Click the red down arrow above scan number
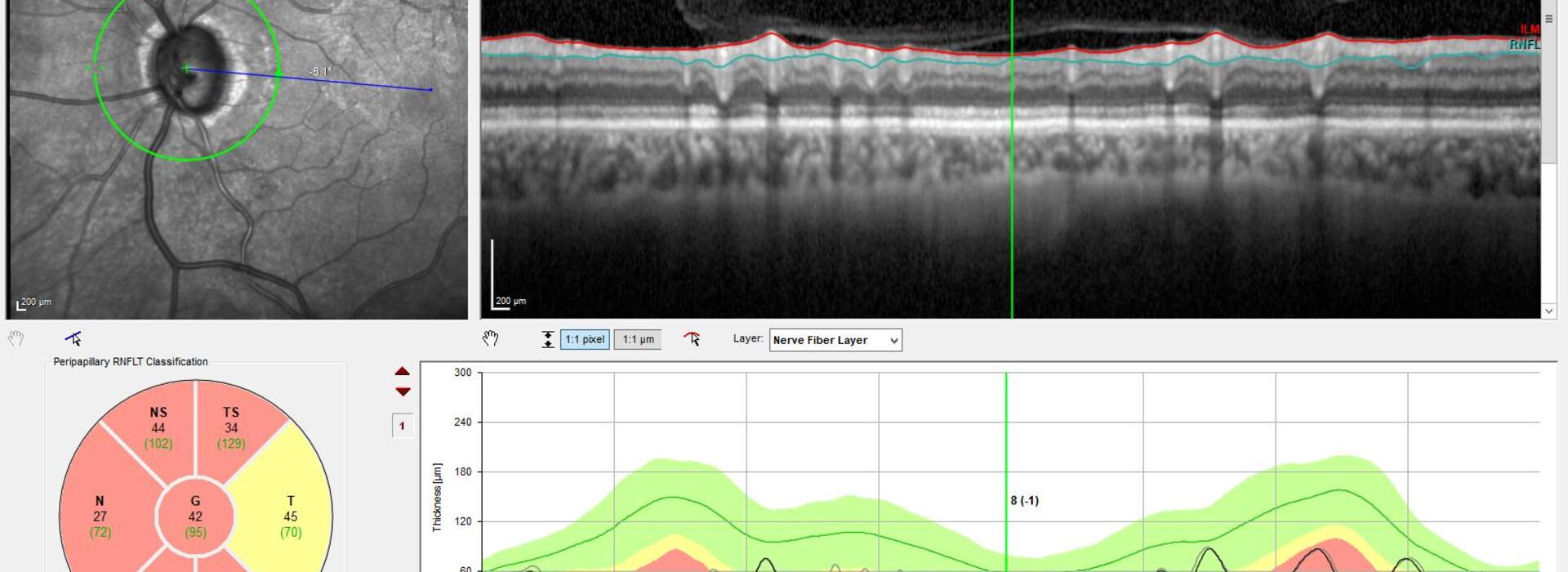This screenshot has height=572, width=1568. pos(402,391)
